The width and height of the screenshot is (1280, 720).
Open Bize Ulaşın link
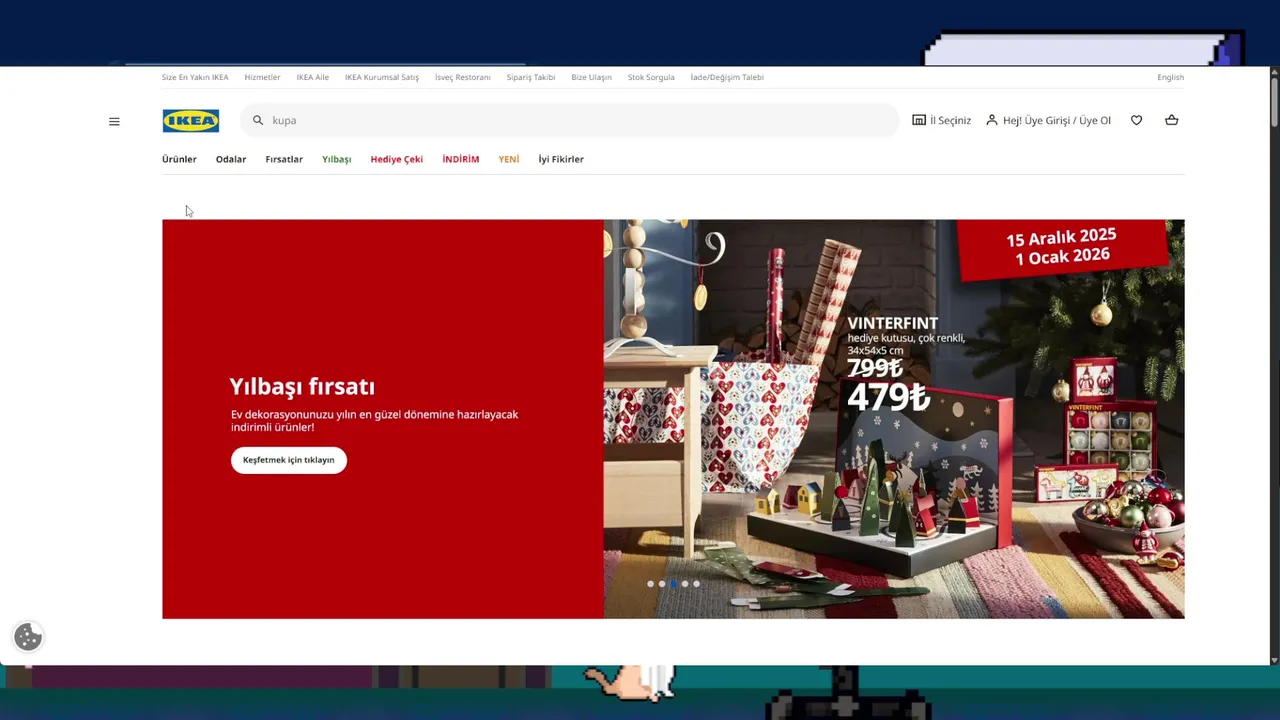pos(591,77)
